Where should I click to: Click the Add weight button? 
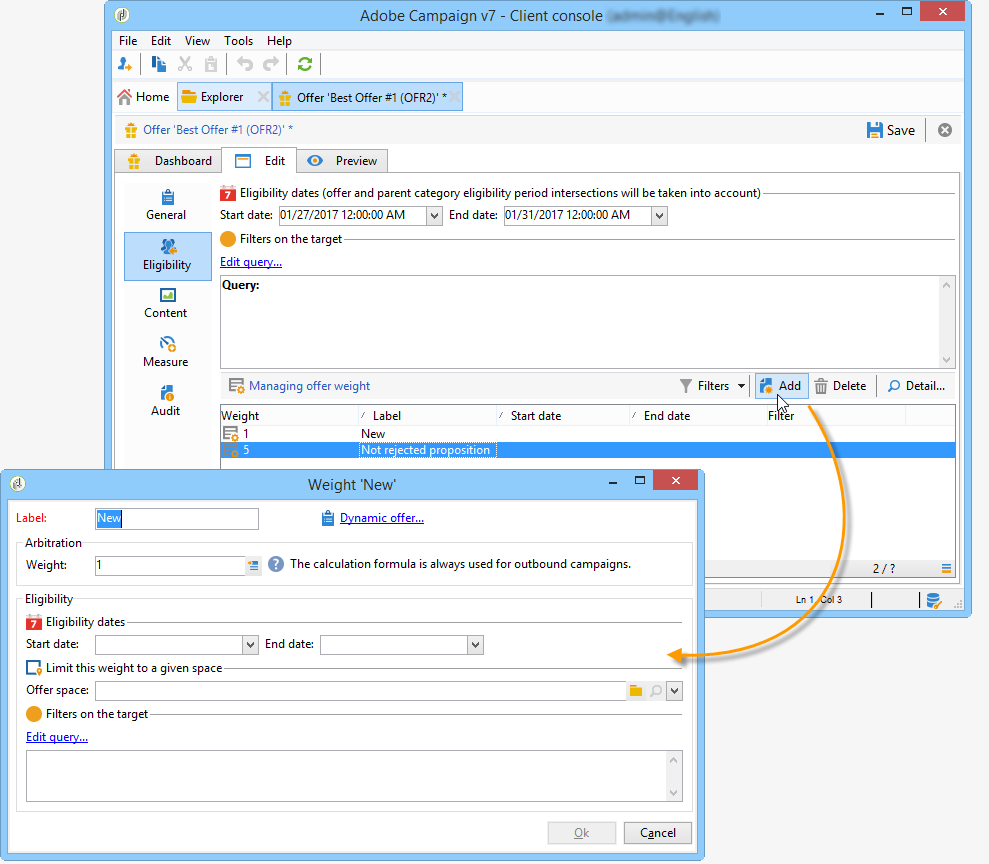point(781,386)
